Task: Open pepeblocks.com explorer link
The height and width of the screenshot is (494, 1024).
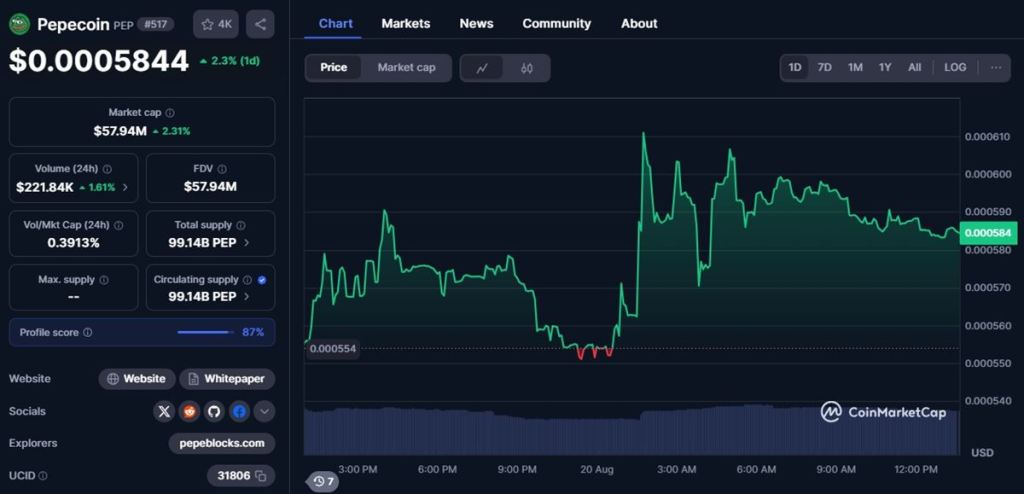Action: click(x=222, y=443)
